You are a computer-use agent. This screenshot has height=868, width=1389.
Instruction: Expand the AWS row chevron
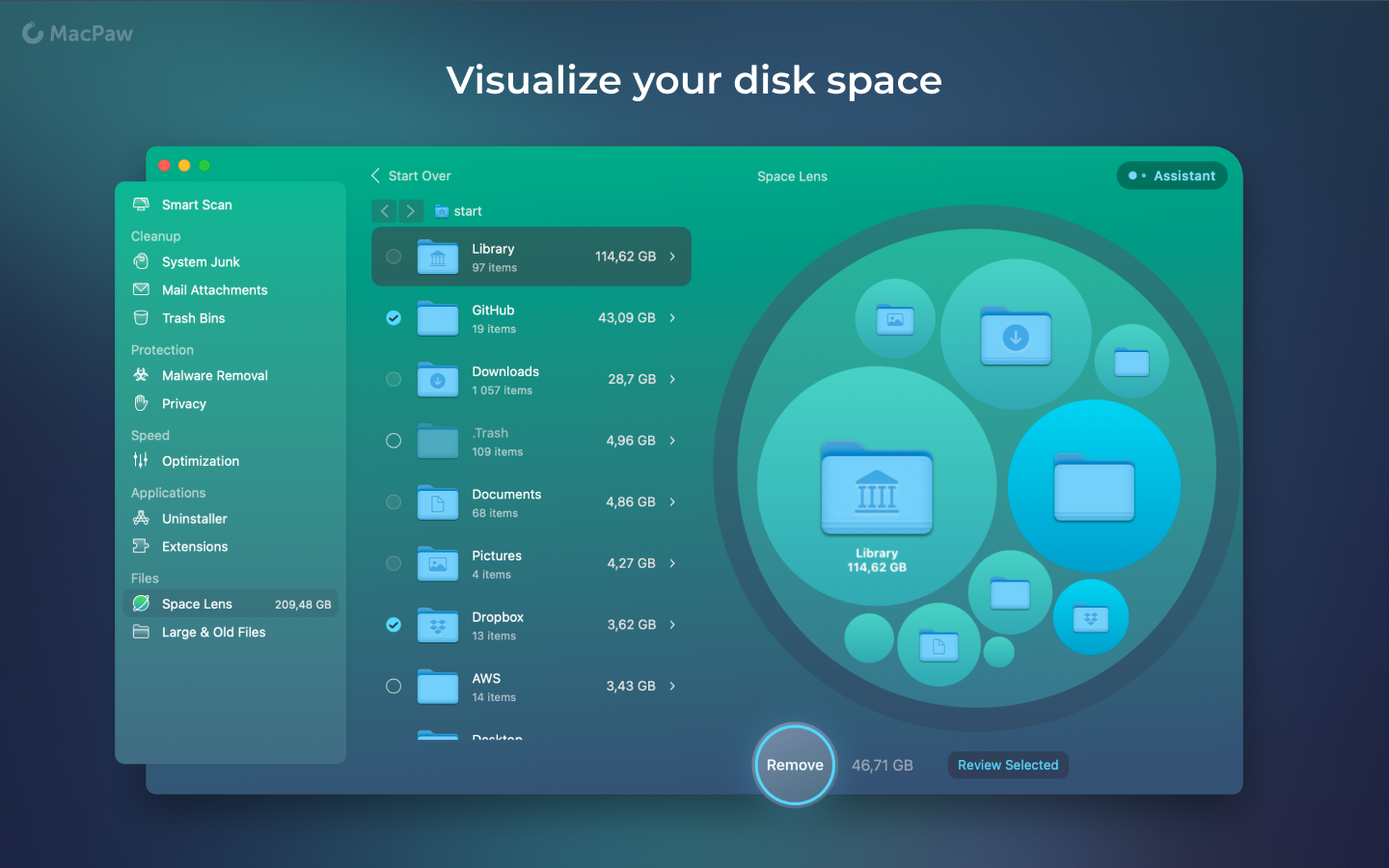click(672, 686)
